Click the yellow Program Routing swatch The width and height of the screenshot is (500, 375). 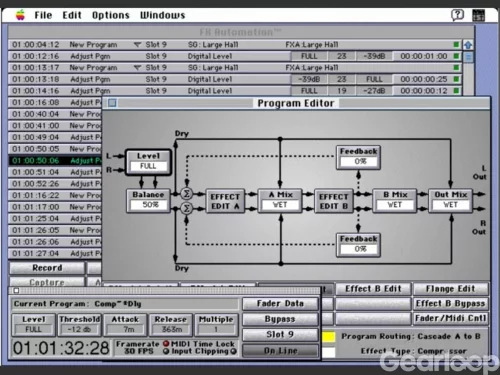pos(329,337)
